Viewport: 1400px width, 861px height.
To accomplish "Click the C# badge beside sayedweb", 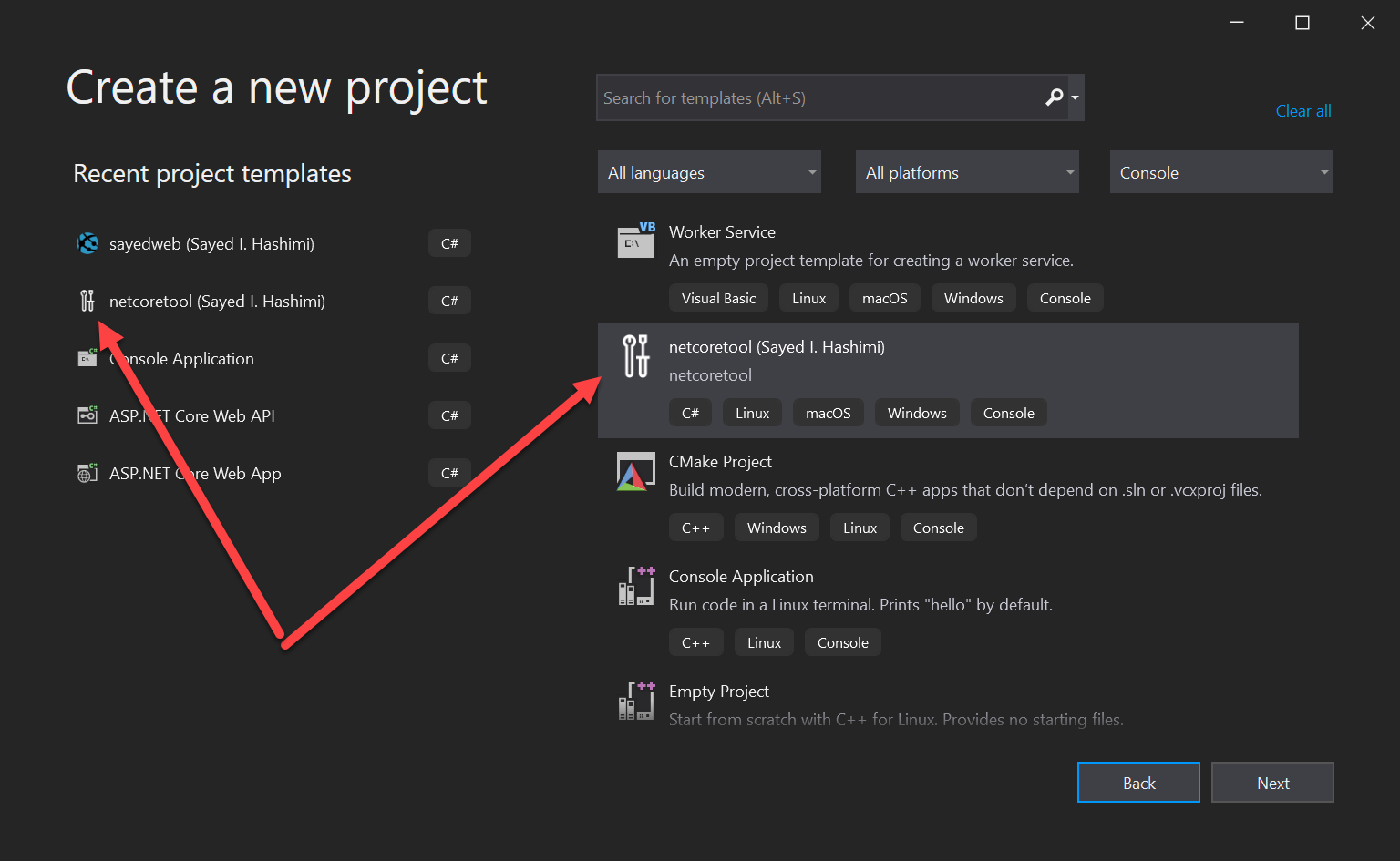I will coord(449,243).
